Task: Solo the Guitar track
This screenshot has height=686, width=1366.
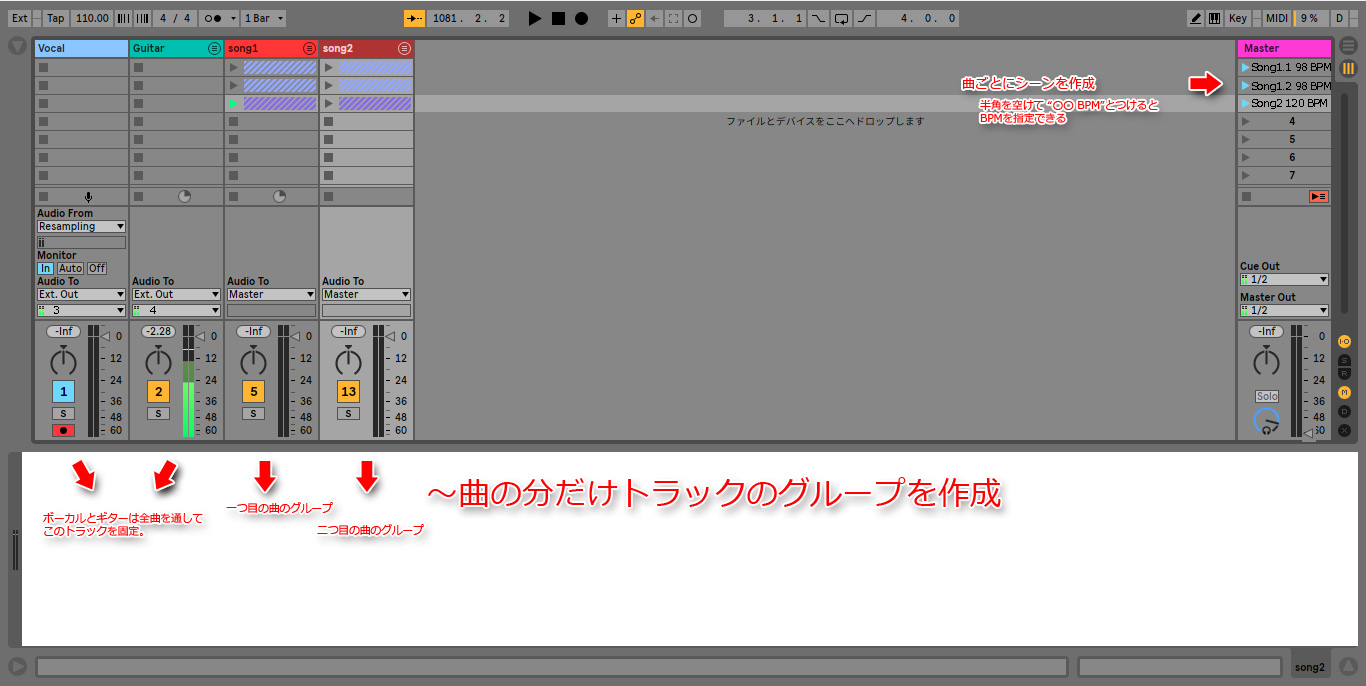Action: point(158,413)
